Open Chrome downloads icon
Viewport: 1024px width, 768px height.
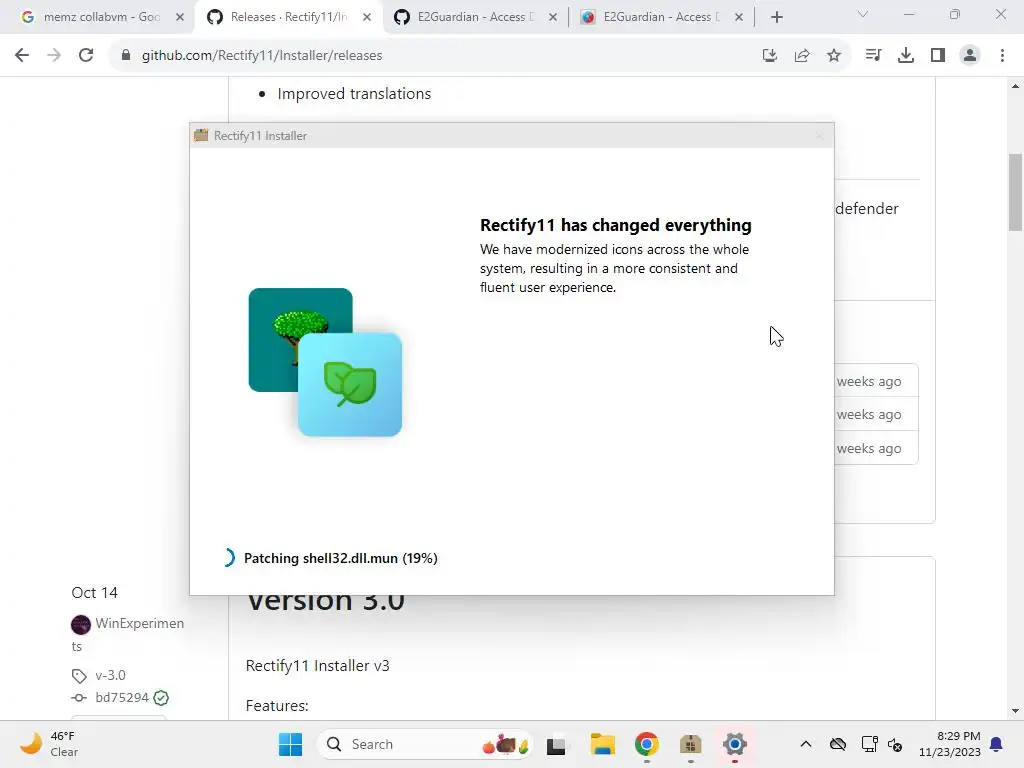click(x=906, y=56)
